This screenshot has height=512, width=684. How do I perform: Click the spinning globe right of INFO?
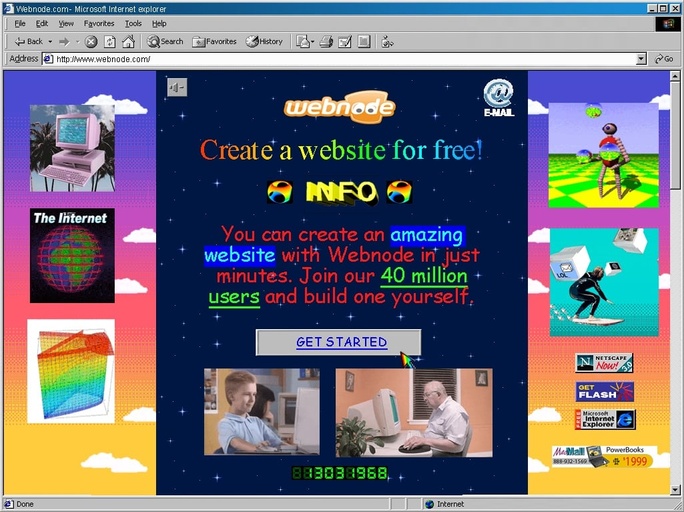(x=399, y=192)
